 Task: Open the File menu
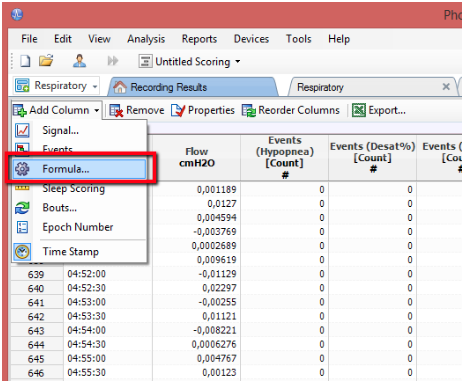point(29,39)
